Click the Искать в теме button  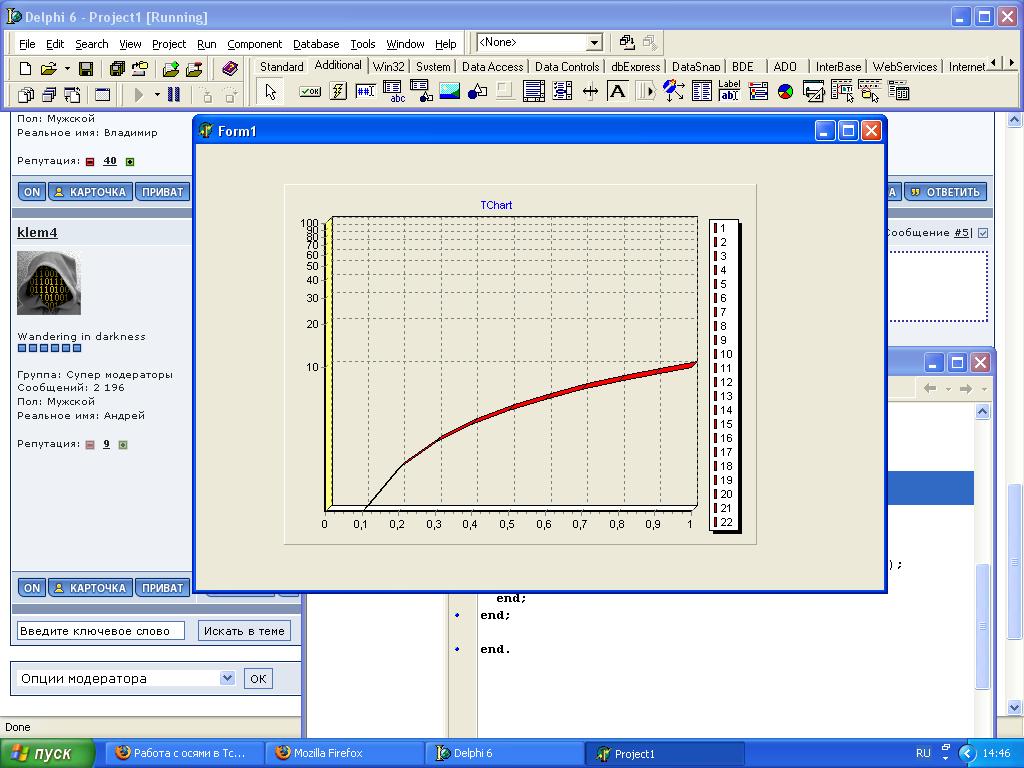coord(245,631)
